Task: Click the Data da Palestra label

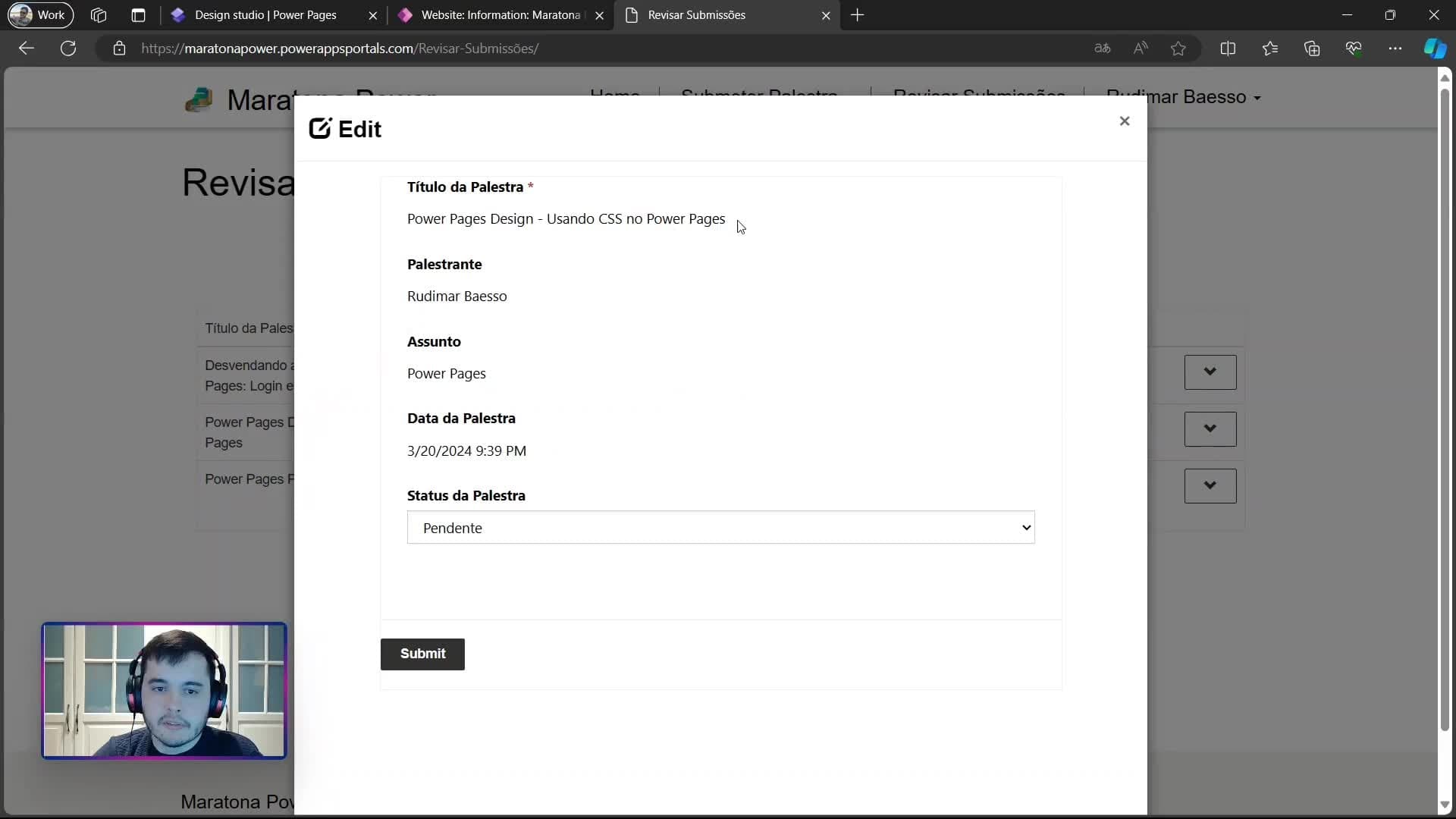Action: point(461,419)
